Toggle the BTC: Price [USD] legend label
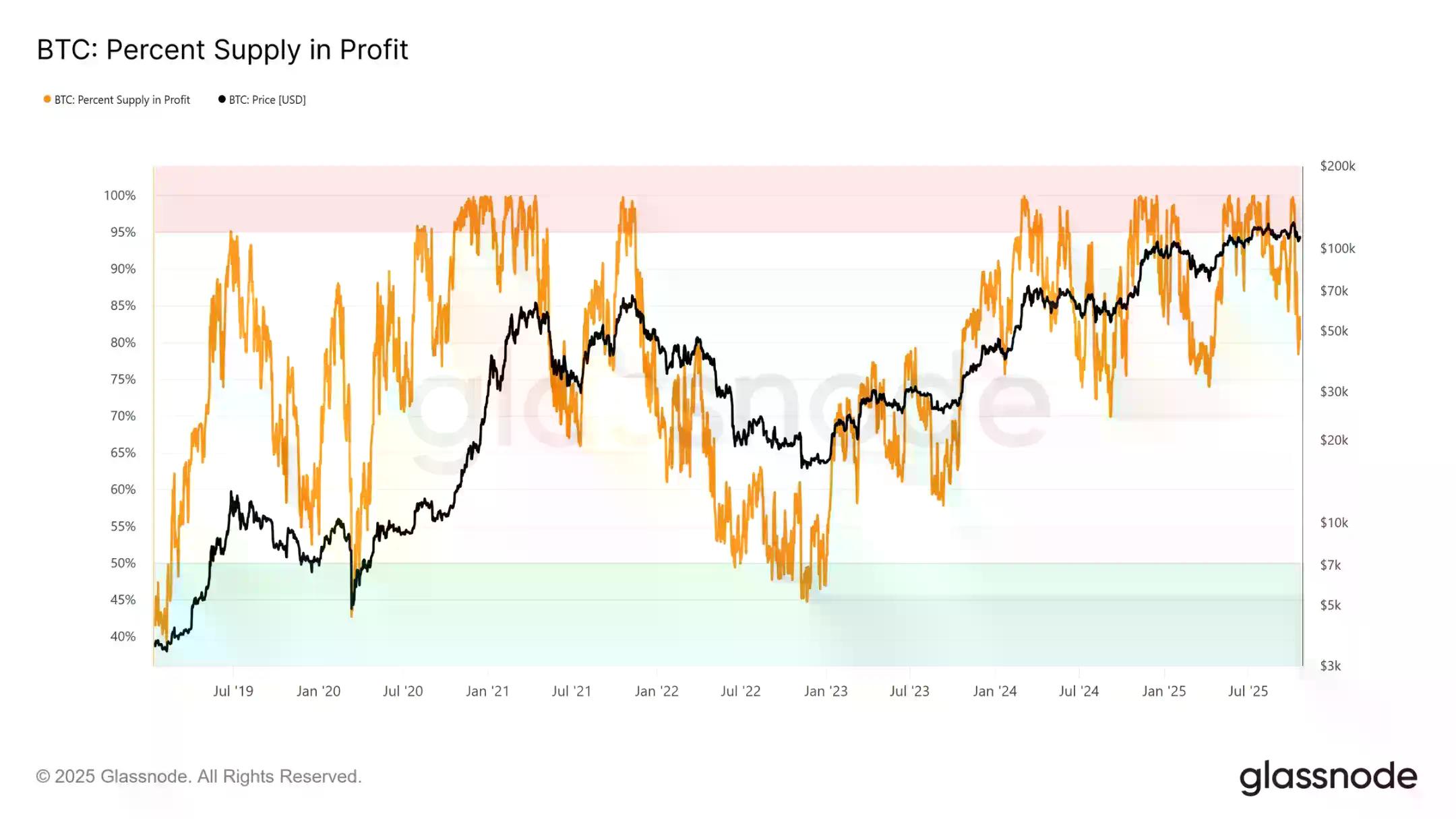 tap(267, 100)
